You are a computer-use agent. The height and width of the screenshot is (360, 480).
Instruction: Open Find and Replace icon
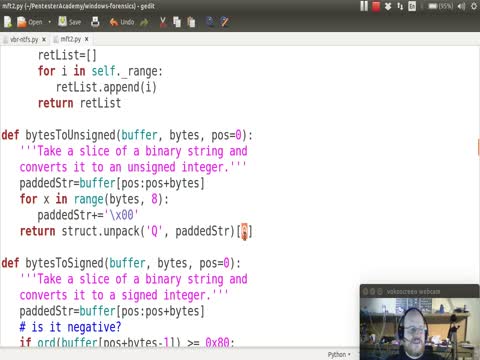[225, 22]
